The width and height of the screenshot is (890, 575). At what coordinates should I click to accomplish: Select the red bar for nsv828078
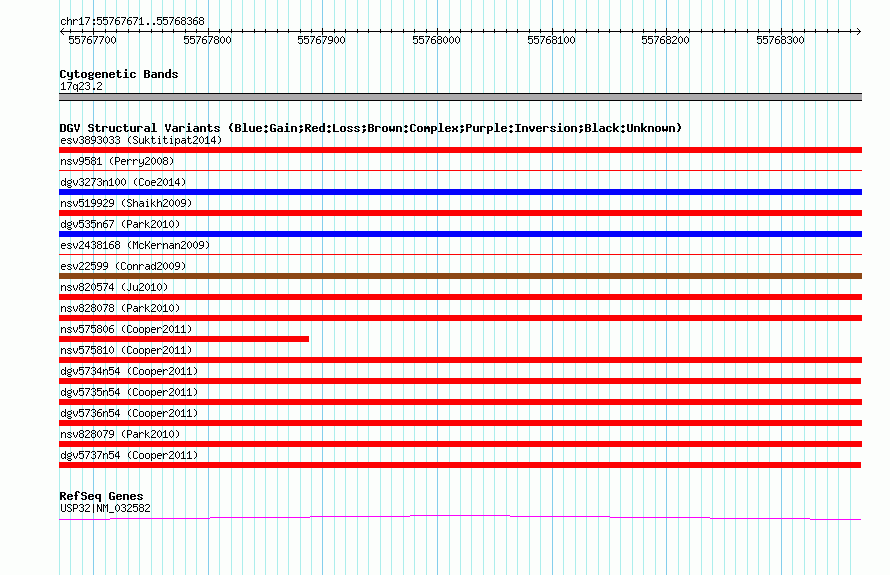pyautogui.click(x=460, y=318)
